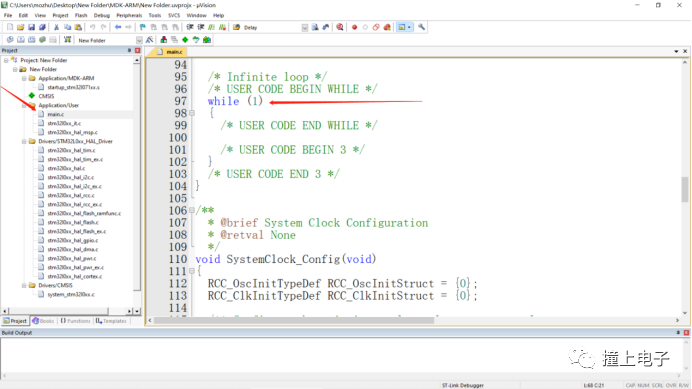Fold the code block at line 98
The height and width of the screenshot is (389, 692).
tap(192, 113)
